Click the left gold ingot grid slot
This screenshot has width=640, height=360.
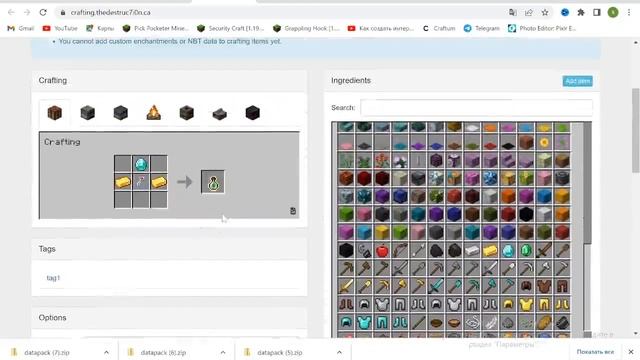[123, 182]
